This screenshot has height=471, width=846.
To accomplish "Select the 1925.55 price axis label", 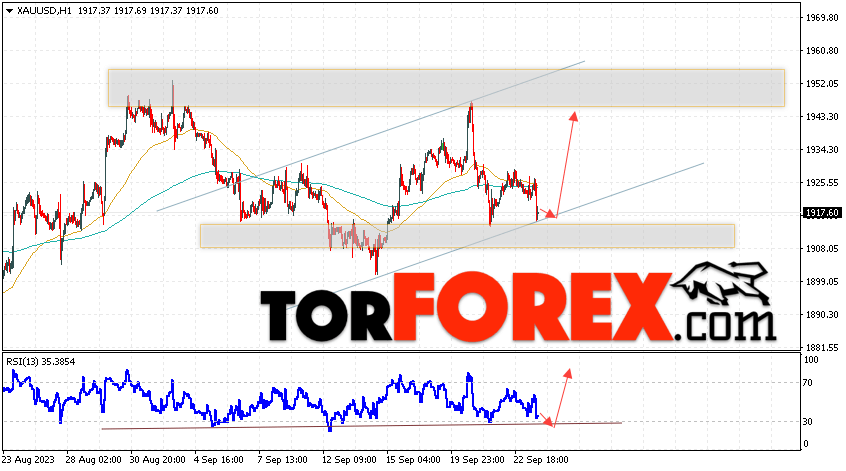I will click(822, 183).
